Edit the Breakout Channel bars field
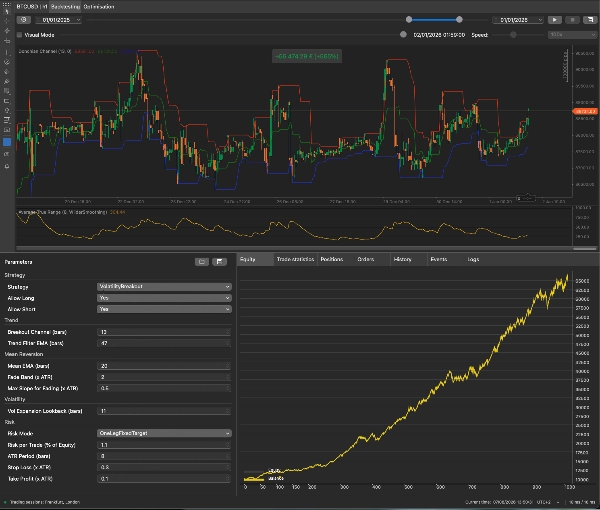 click(164, 332)
